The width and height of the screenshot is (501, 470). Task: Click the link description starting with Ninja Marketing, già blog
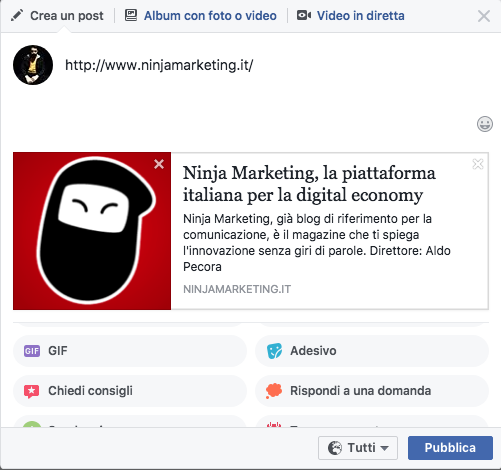[x=317, y=243]
